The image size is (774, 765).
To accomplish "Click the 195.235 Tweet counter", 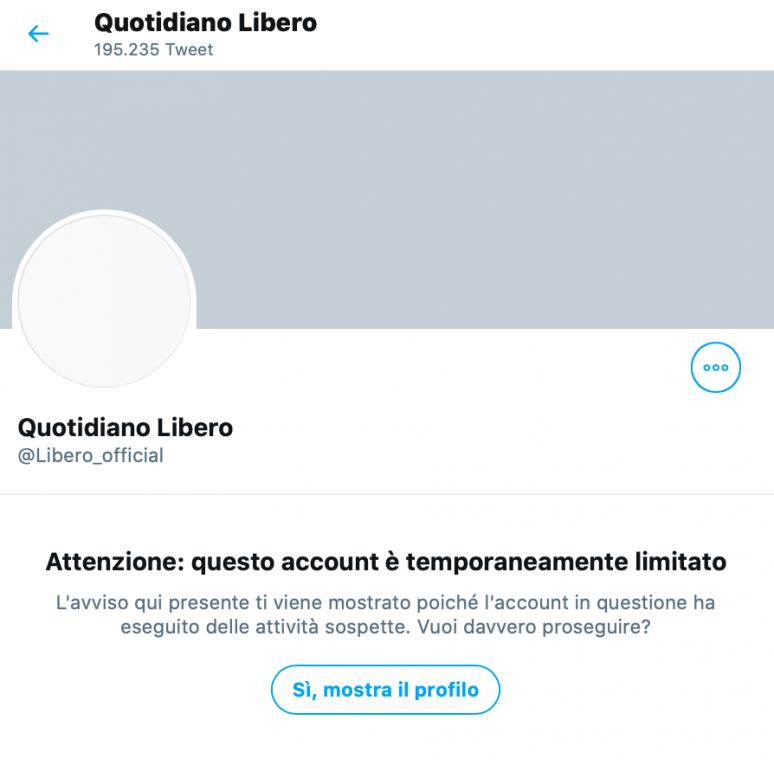I will 154,49.
